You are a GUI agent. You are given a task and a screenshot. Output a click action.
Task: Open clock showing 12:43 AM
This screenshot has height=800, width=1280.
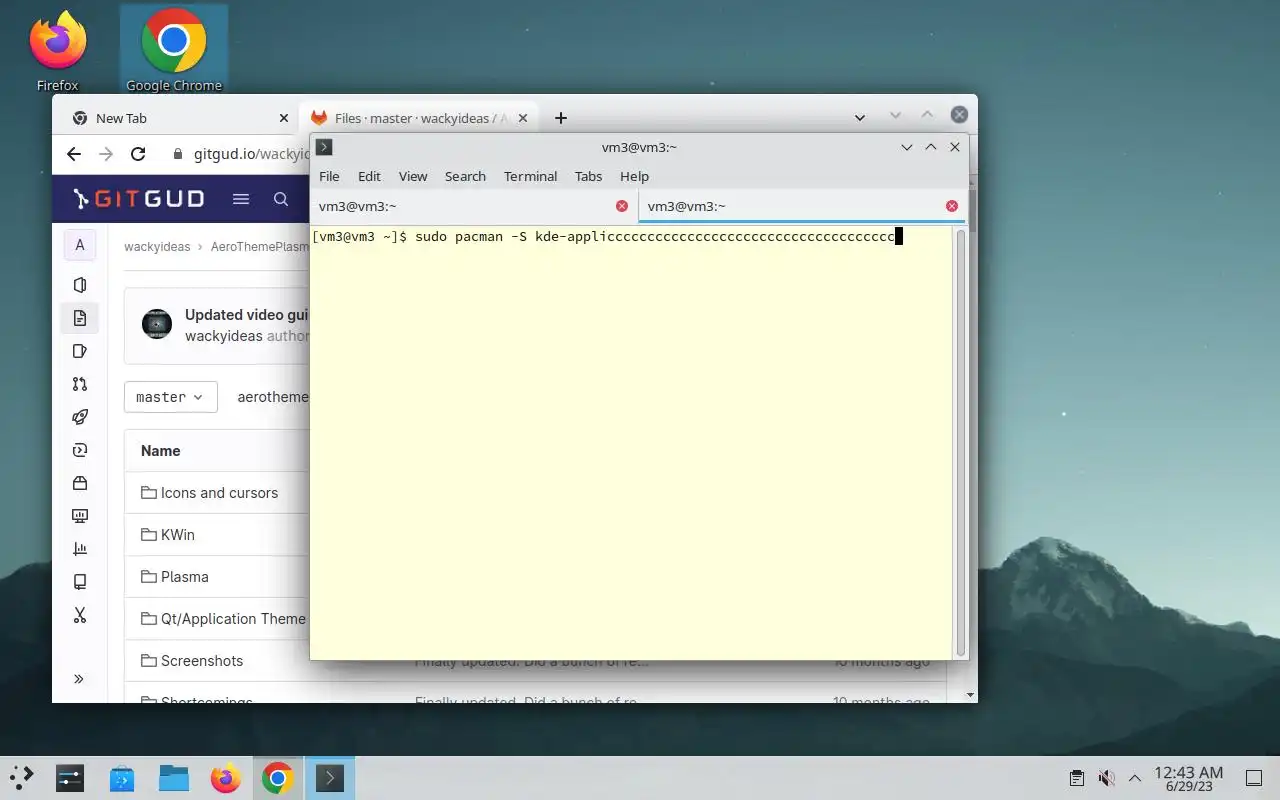tap(1188, 778)
